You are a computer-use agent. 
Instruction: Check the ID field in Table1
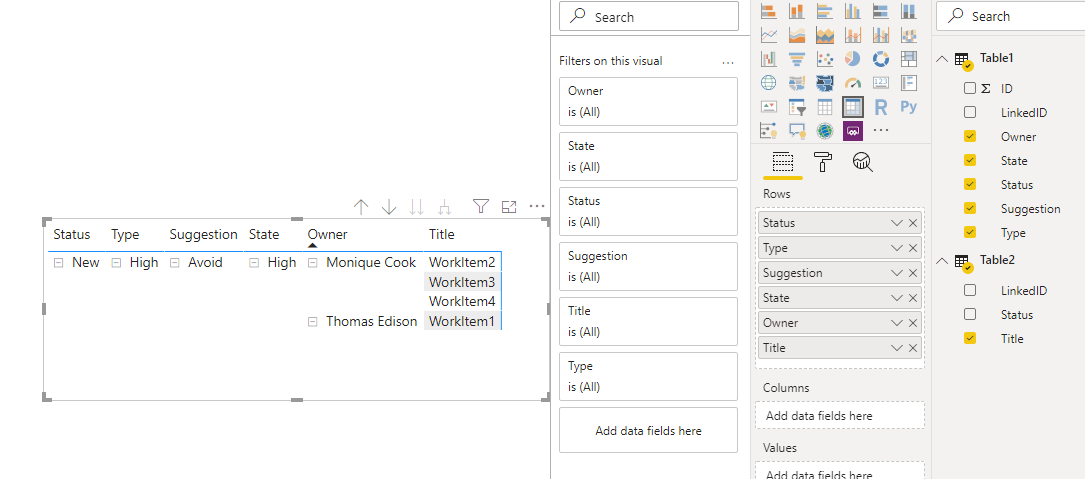pos(970,89)
